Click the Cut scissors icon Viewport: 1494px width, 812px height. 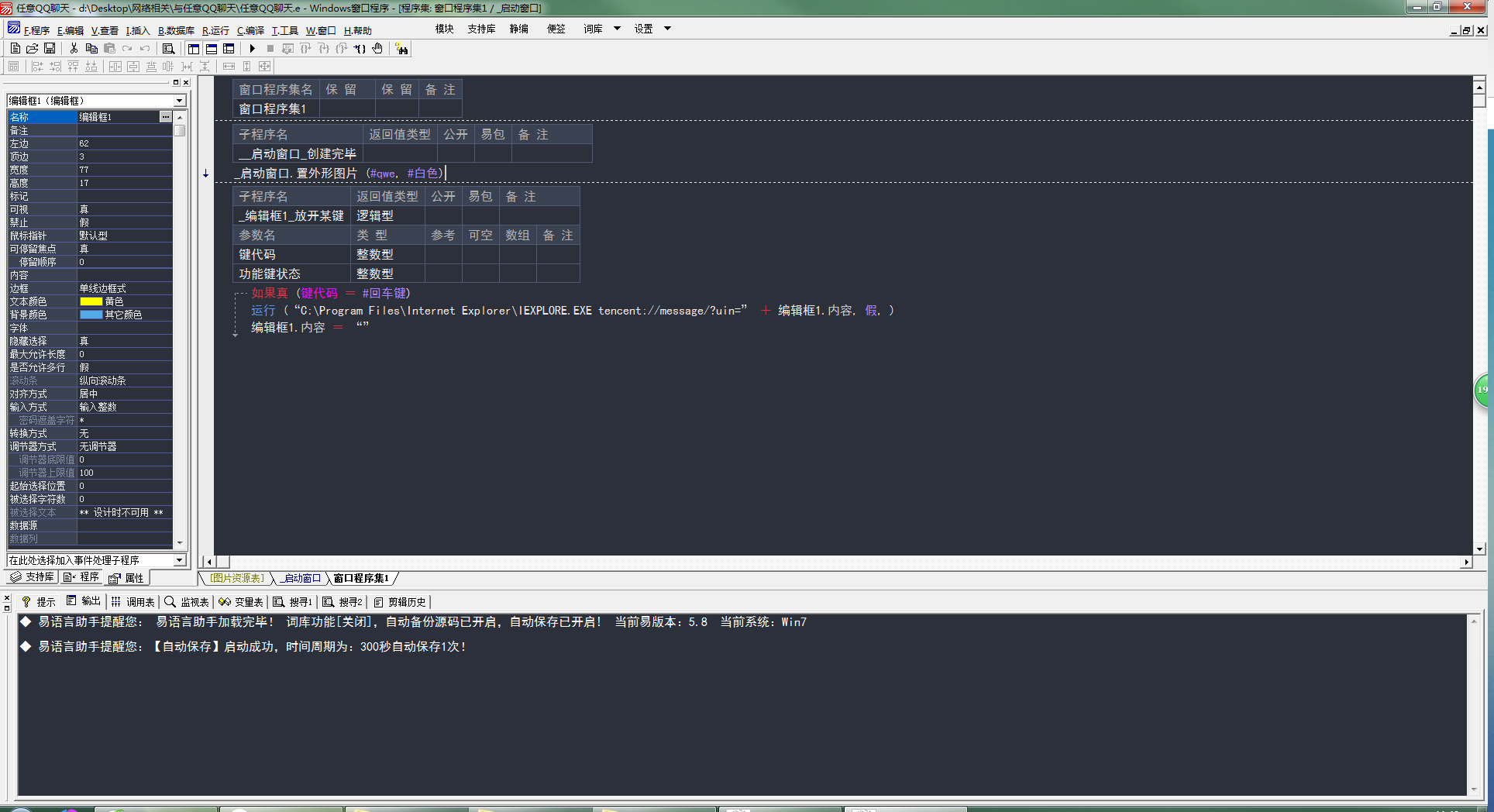[x=74, y=48]
